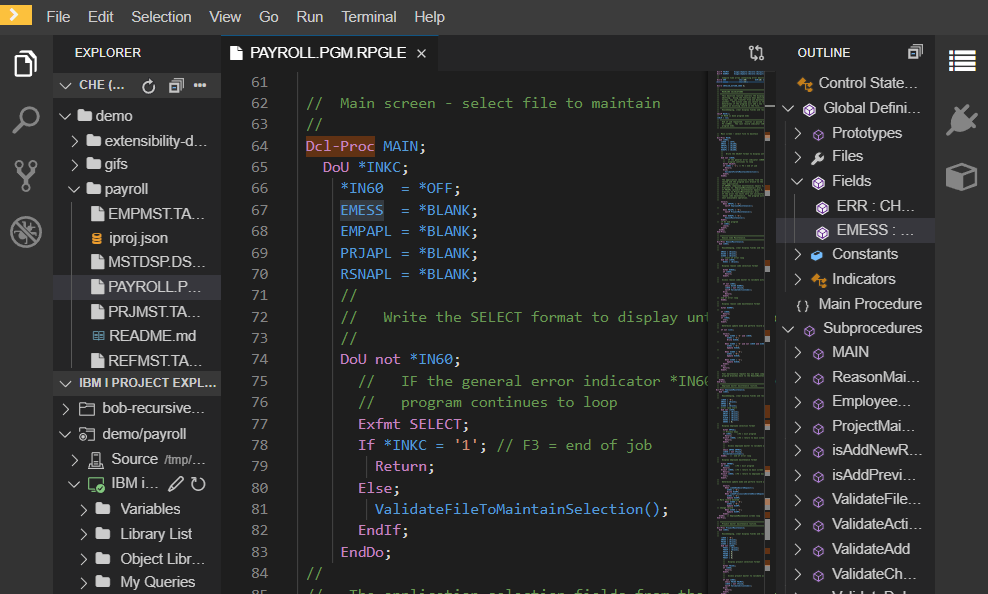Open the Source Control view icon
This screenshot has width=988, height=594.
(25, 176)
